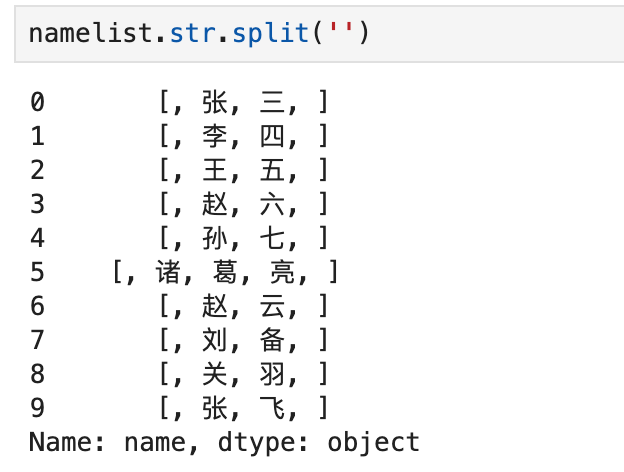Click output row 2 with 王, 五
This screenshot has width=624, height=472.
tap(179, 170)
